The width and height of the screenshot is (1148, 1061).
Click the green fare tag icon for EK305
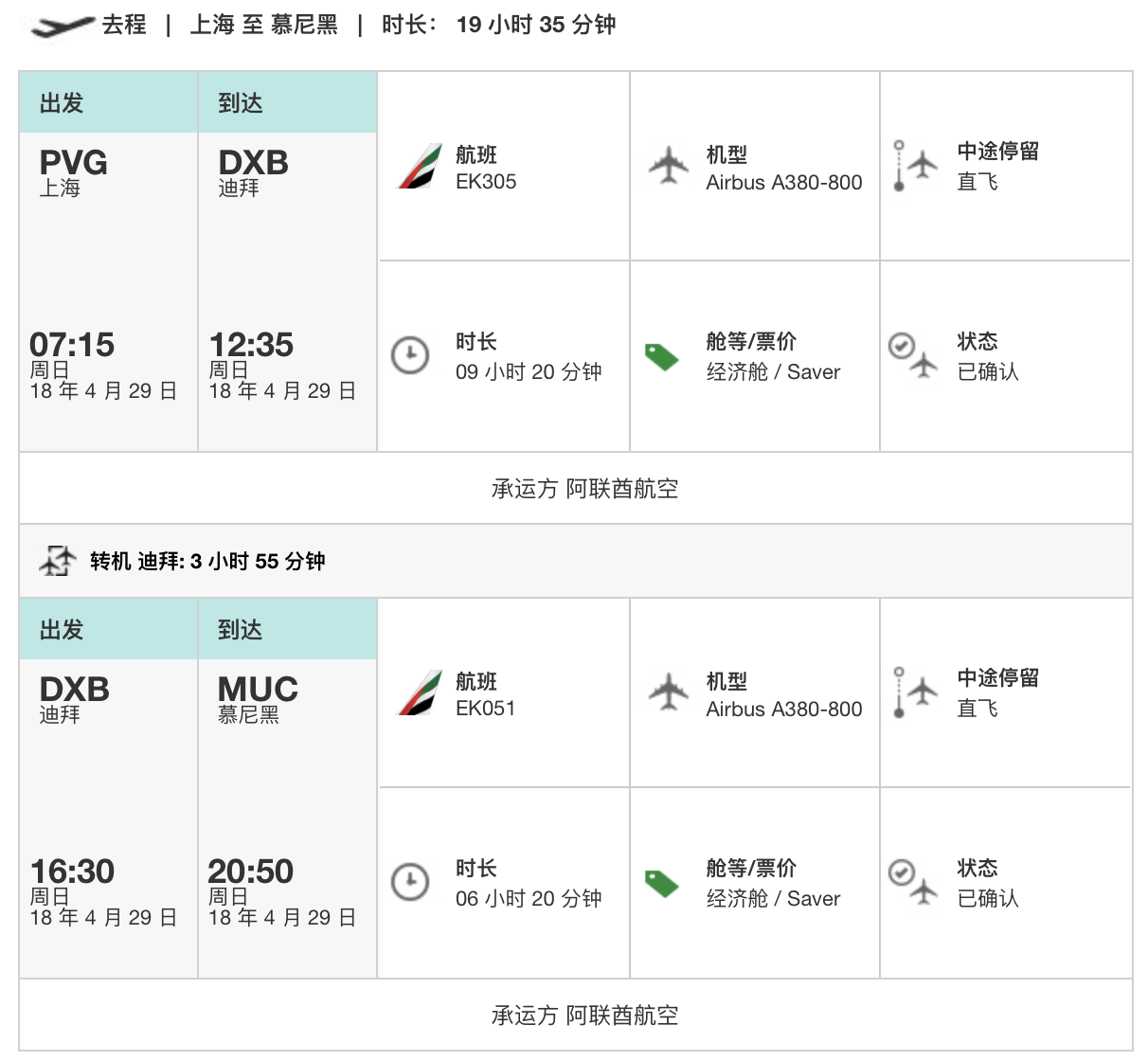pyautogui.click(x=662, y=356)
